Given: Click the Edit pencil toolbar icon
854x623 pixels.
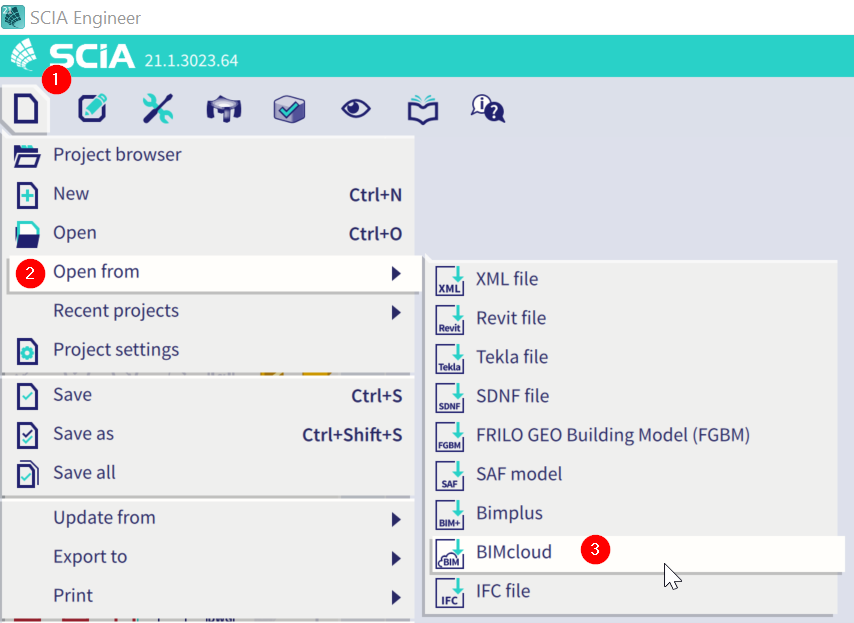Looking at the screenshot, I should point(92,108).
